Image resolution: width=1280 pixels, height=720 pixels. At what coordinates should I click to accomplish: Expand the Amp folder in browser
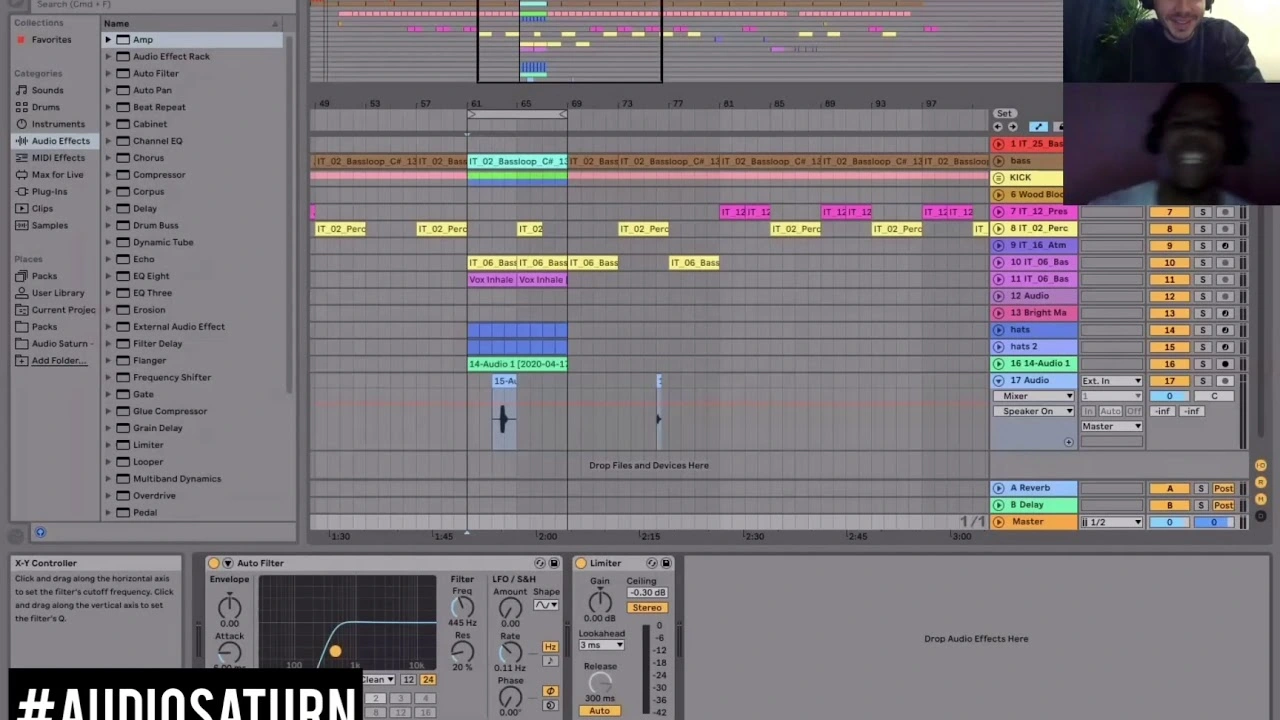coord(108,40)
